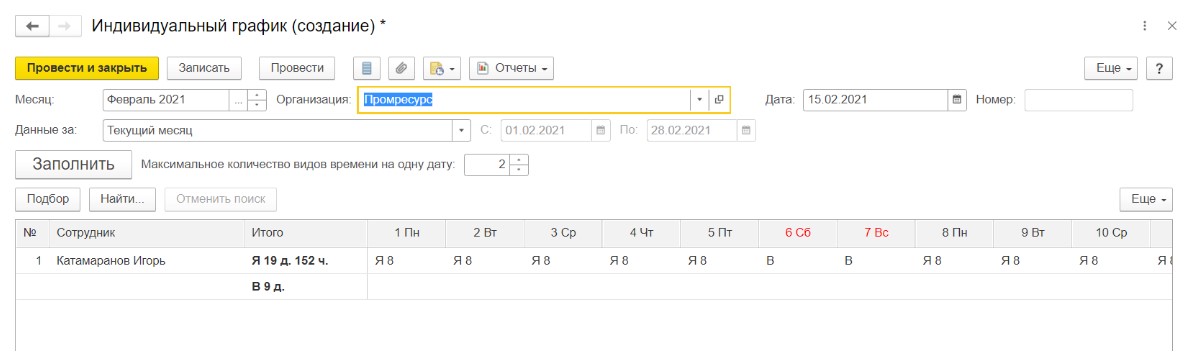Select the Катамаранов Игорь row
The width and height of the screenshot is (1184, 363).
click(x=592, y=261)
